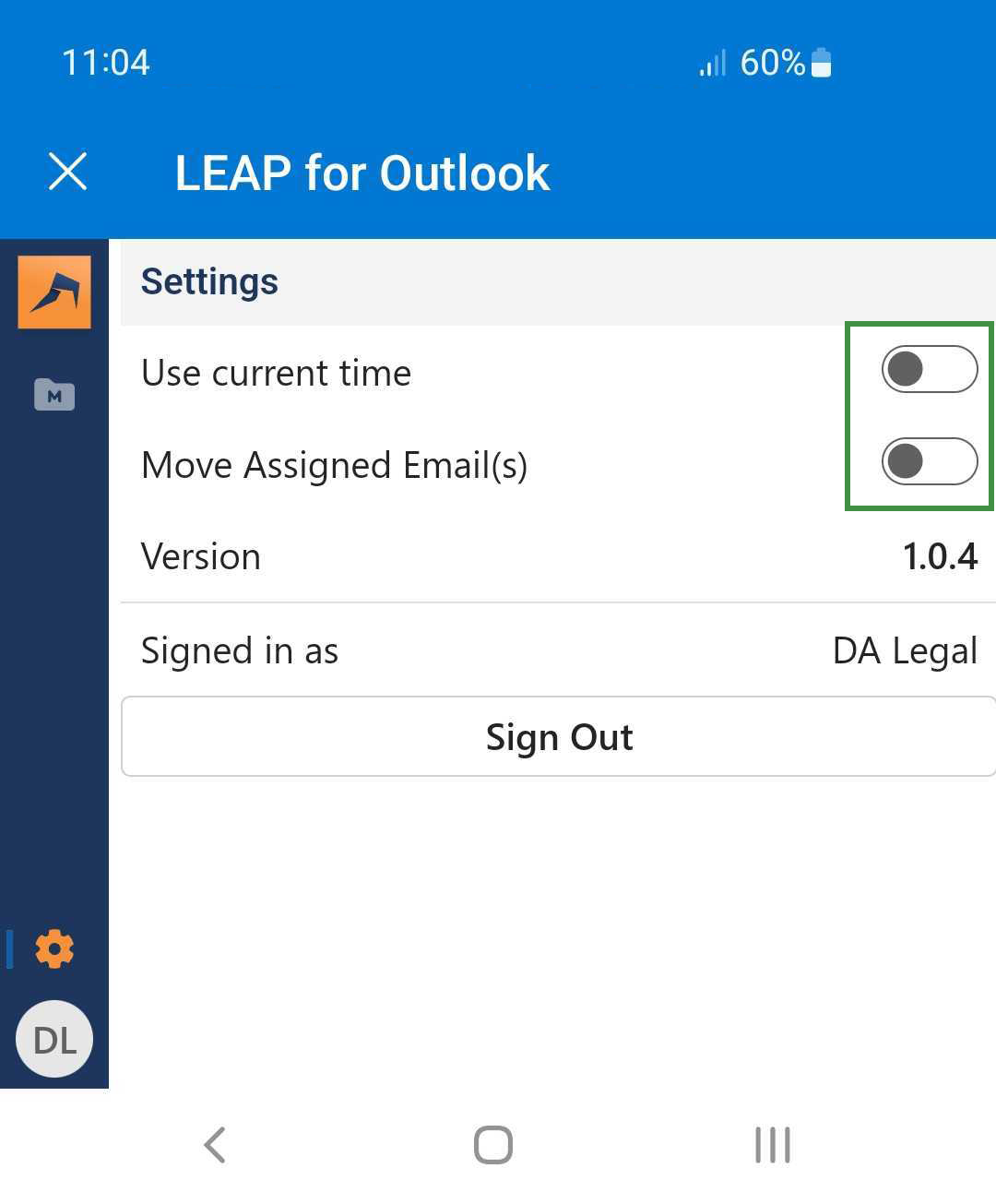
Task: Click the DA Legal account name
Action: click(x=904, y=650)
